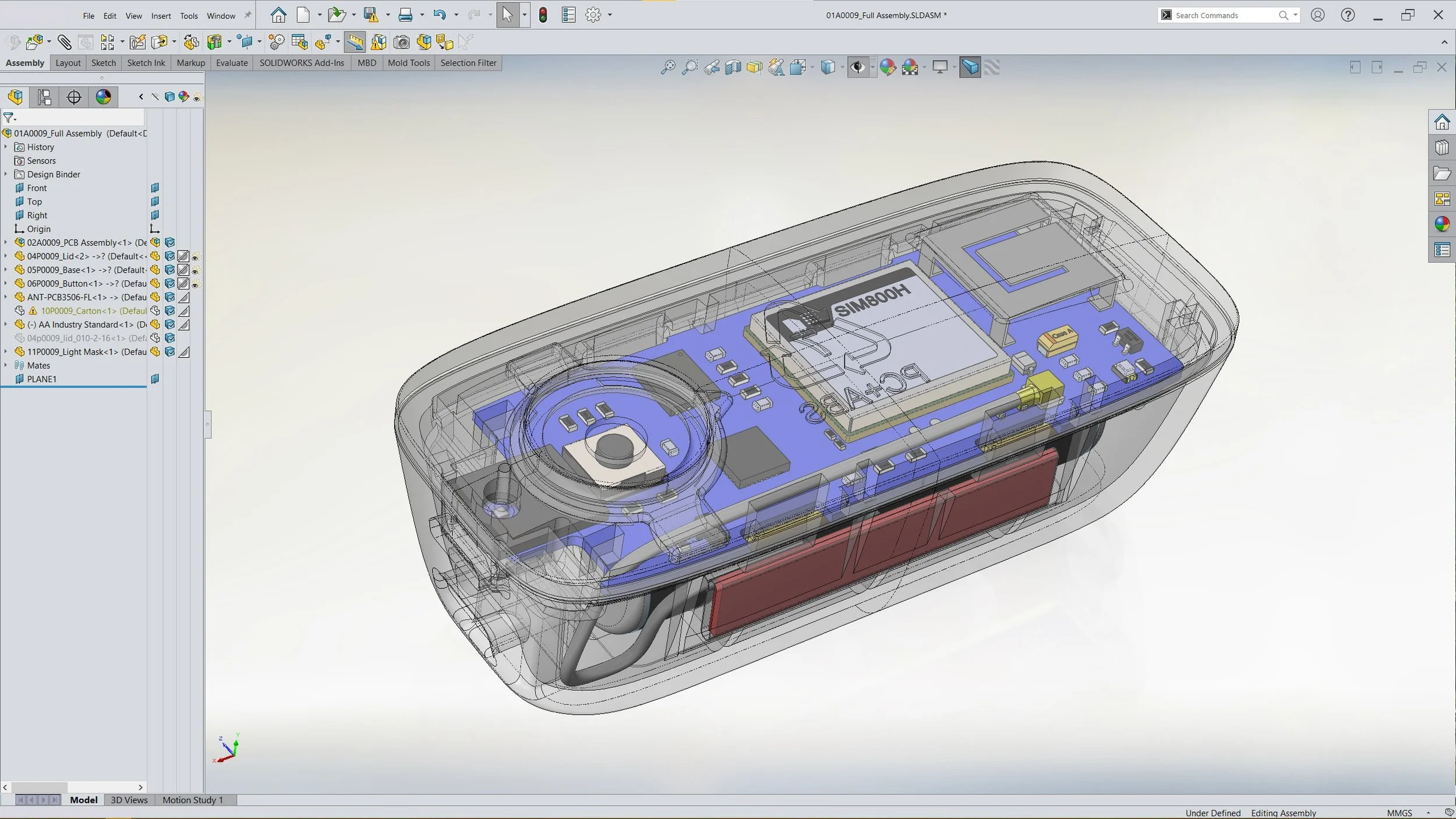
Task: Click the Edit Appearance icon in view toolbar
Action: 887,68
